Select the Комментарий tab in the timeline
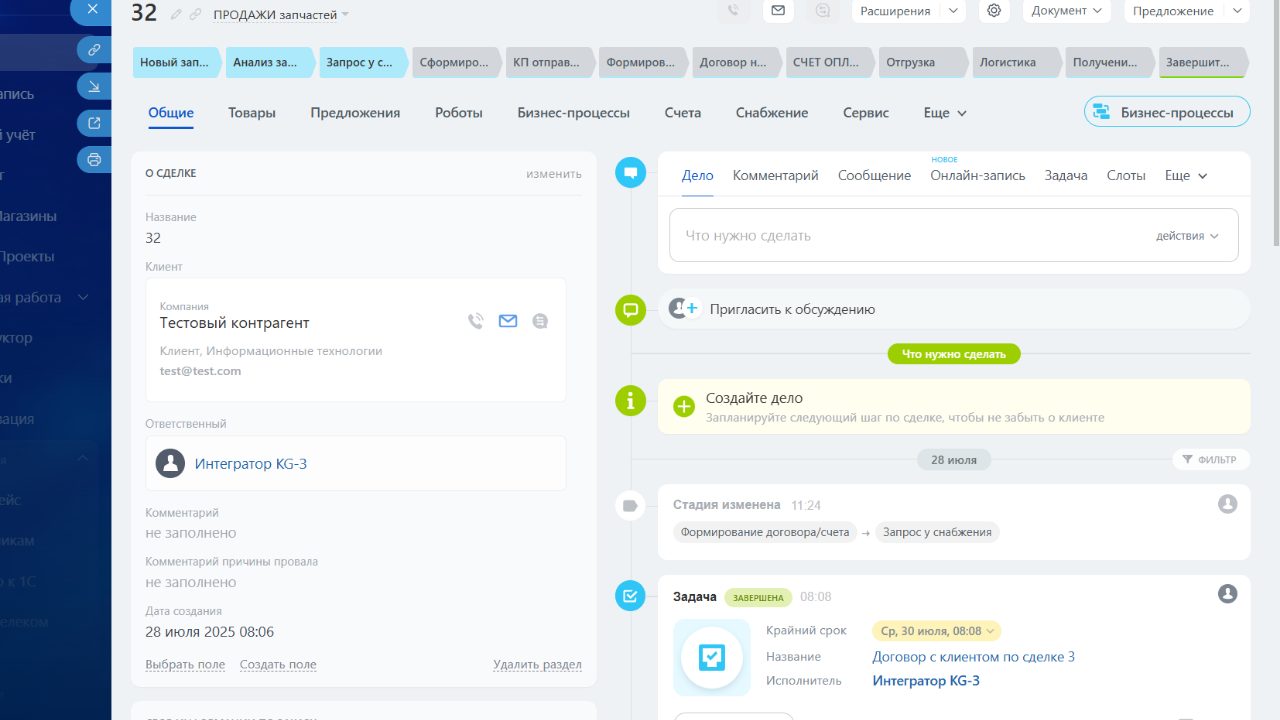 [776, 175]
